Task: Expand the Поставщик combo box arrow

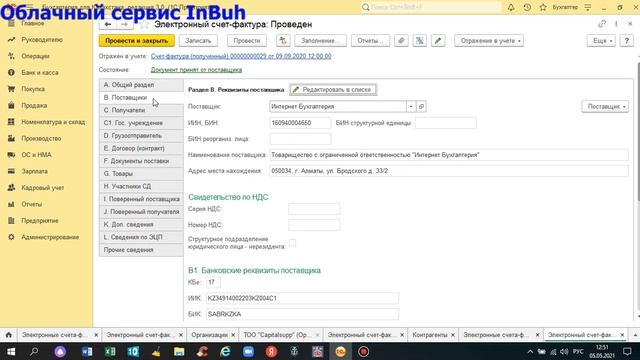Action: (411, 107)
